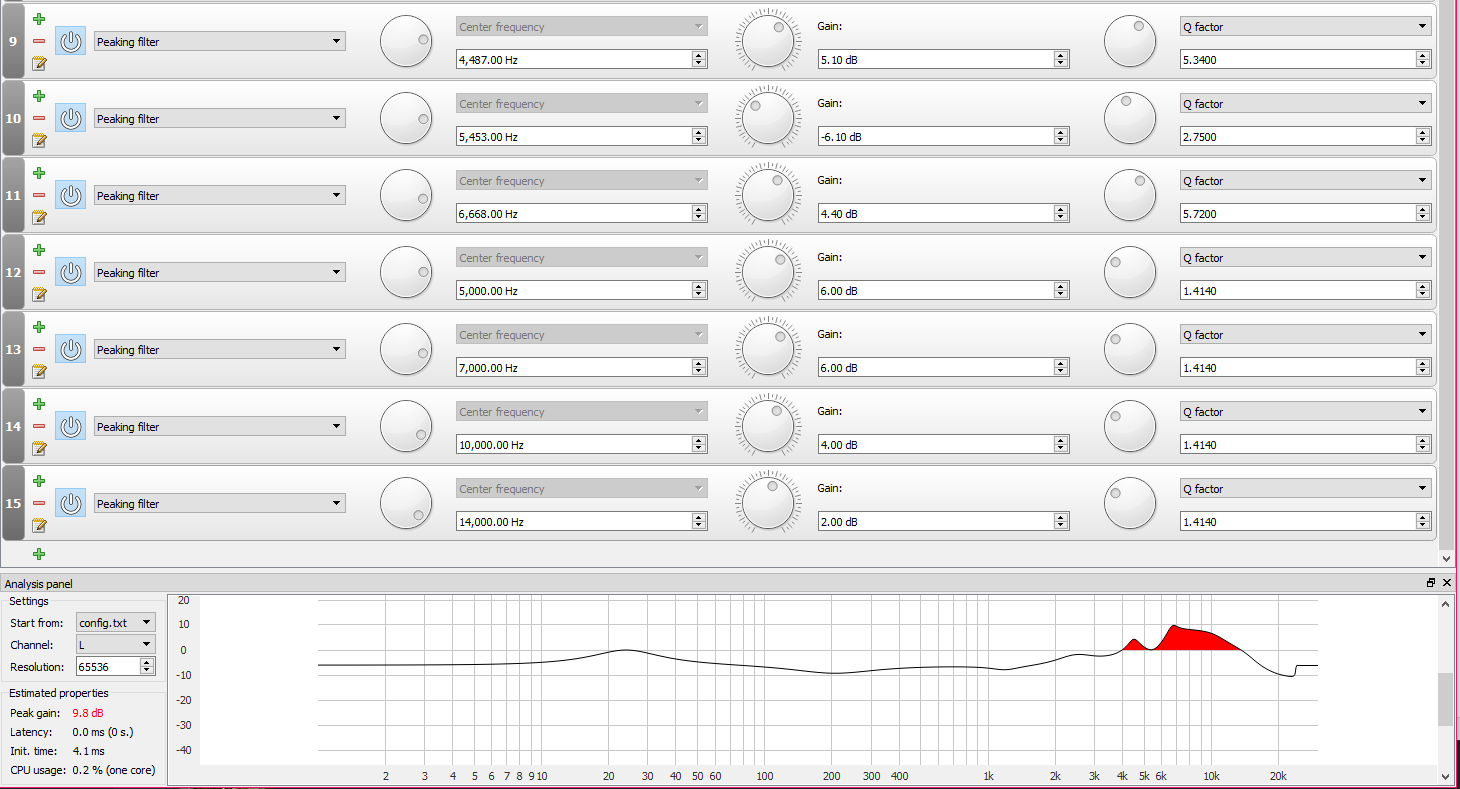
Task: Increase filter 14 gain with the stepper arrow
Action: click(x=1059, y=440)
